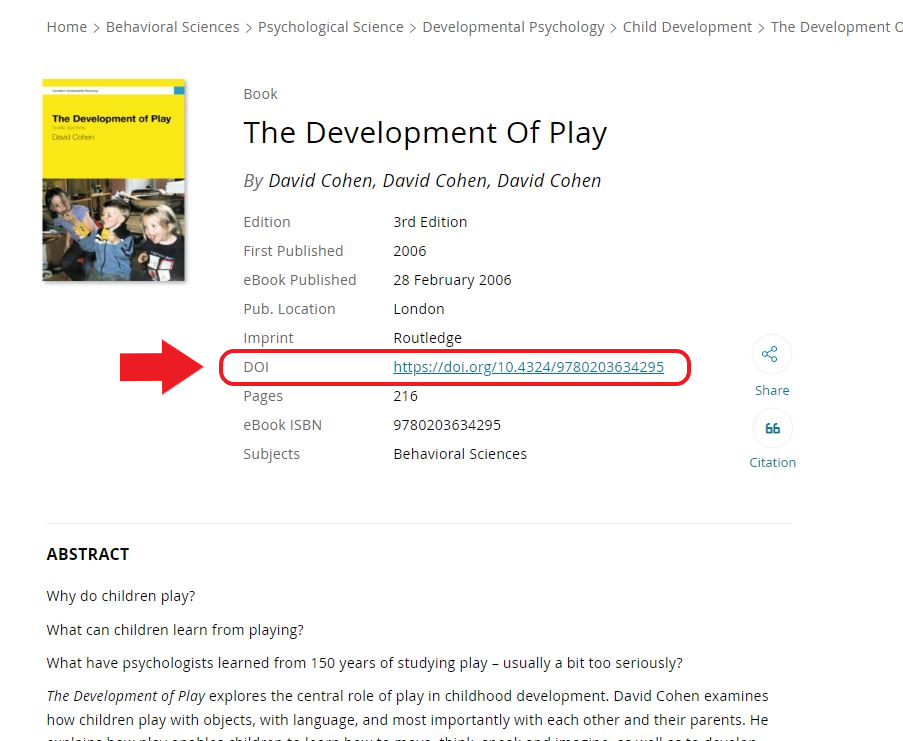Open Behavioral Sciences breadcrumb

172,27
